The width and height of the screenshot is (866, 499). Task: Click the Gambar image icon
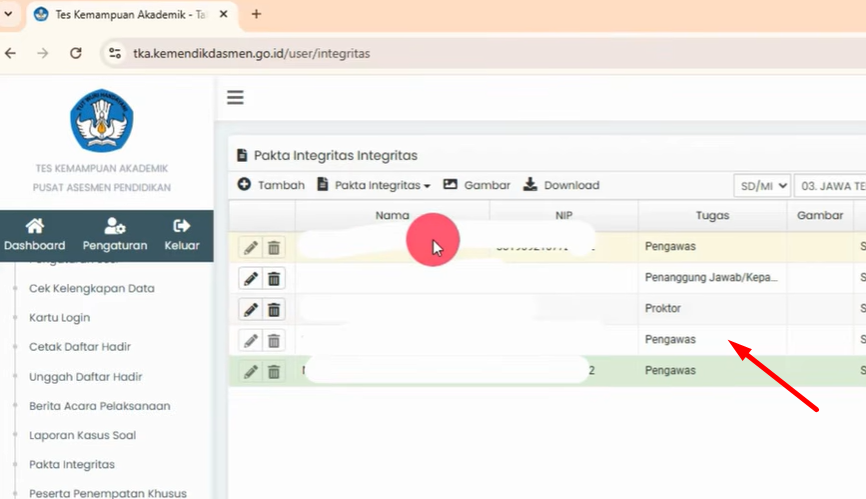coord(450,184)
